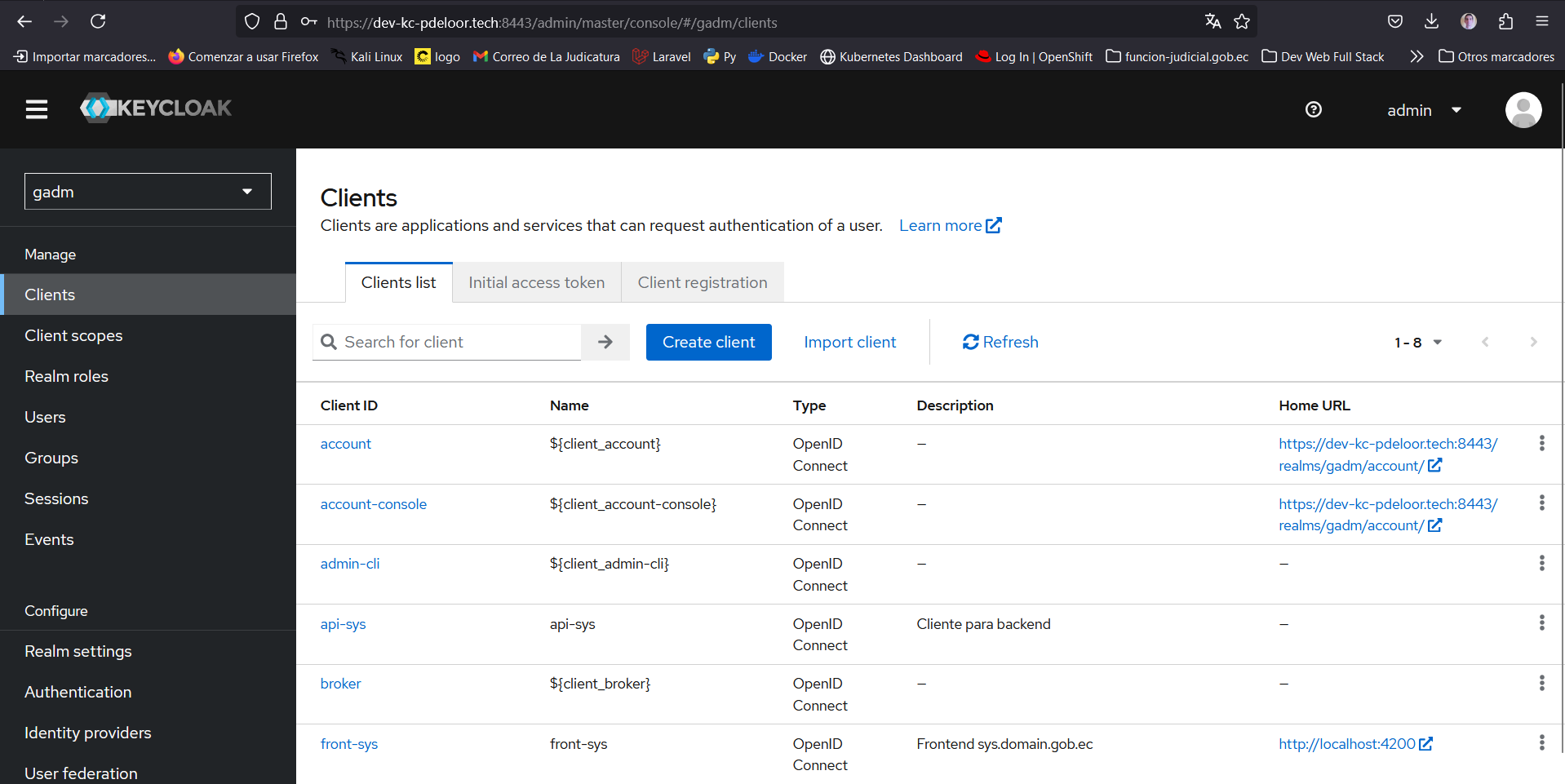Image resolution: width=1565 pixels, height=784 pixels.
Task: Open kebab menu for api-sys client
Action: point(1541,623)
